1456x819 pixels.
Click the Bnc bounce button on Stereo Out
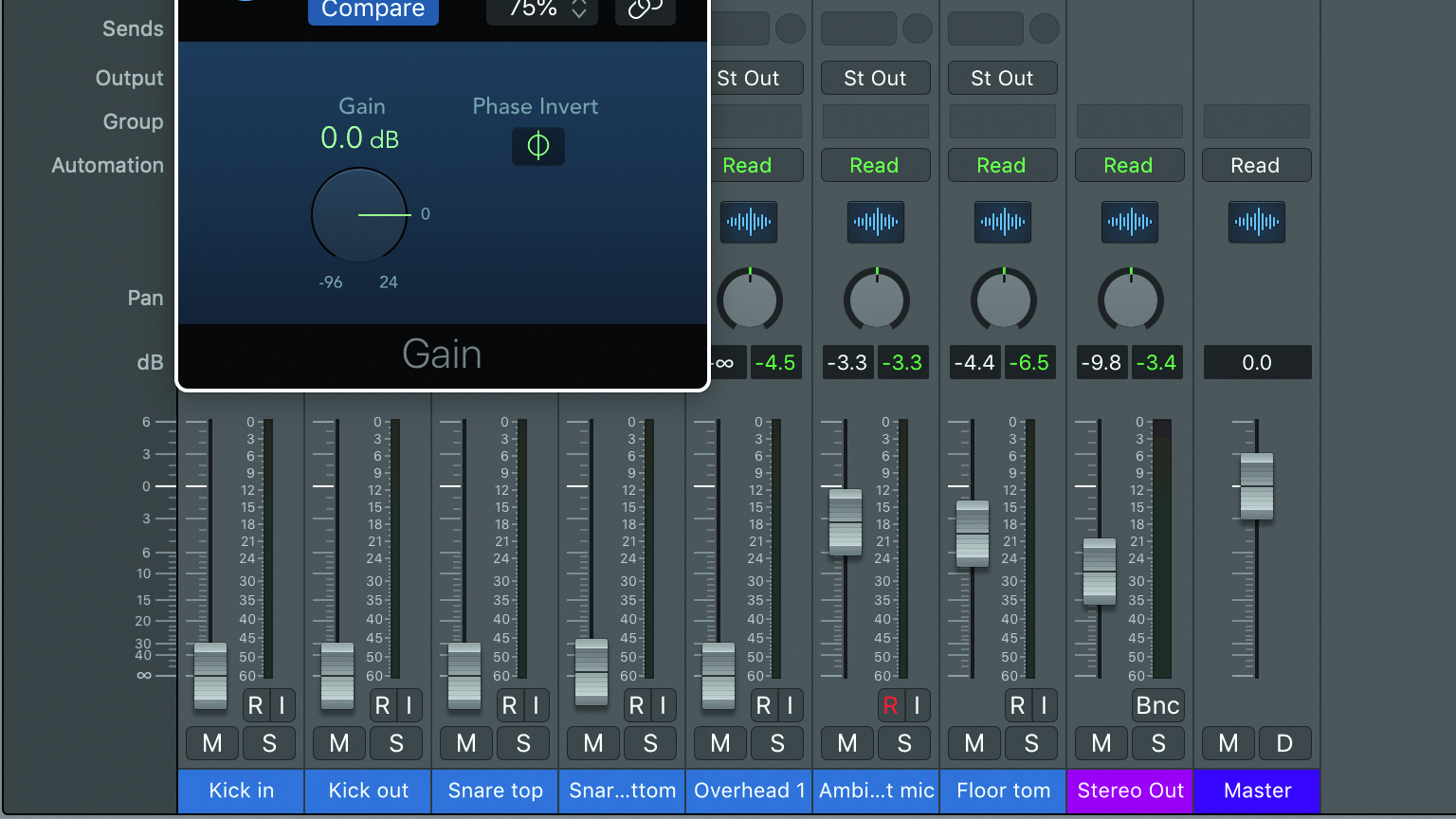(x=1158, y=705)
